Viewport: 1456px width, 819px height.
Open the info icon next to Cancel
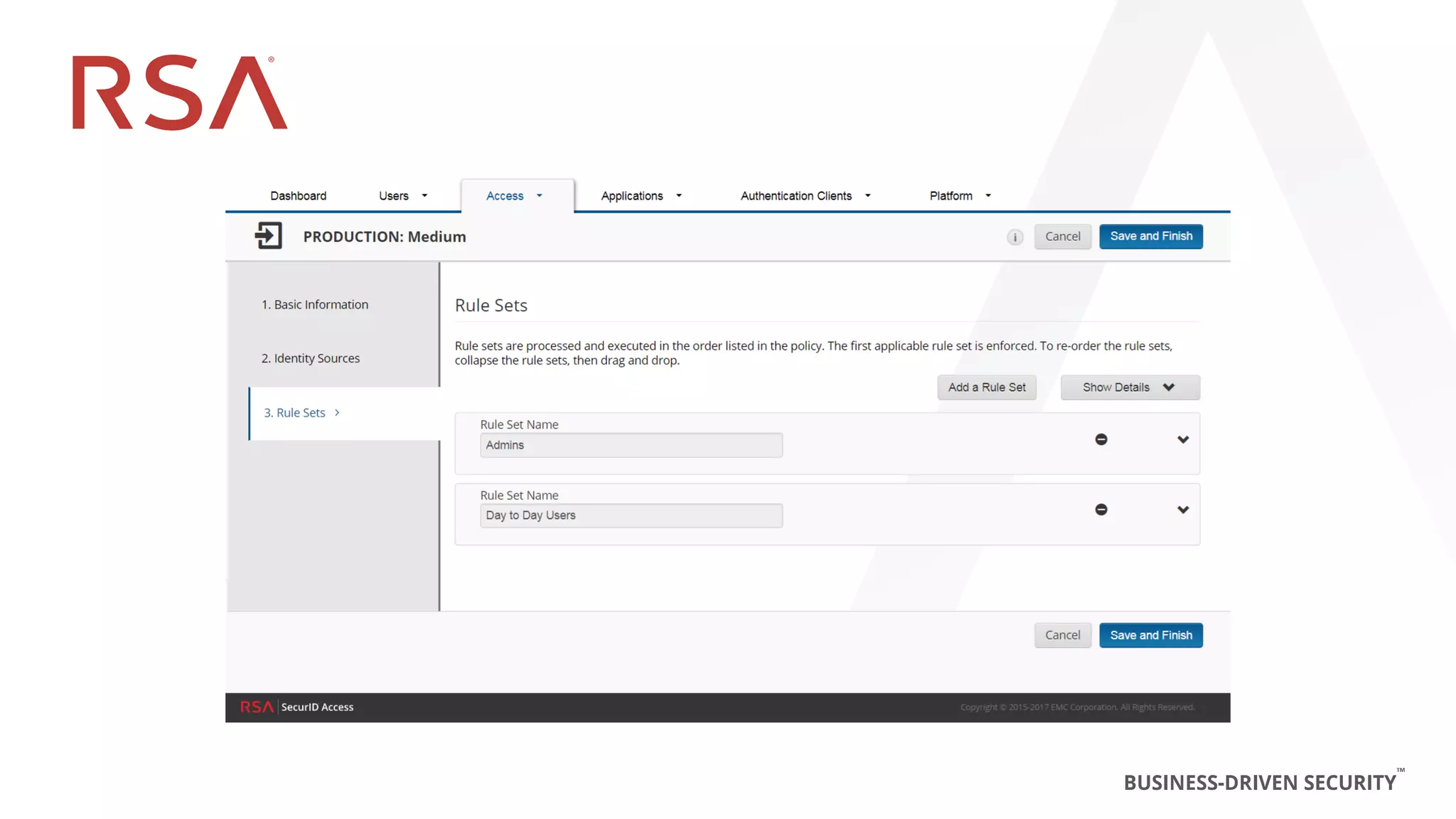pyautogui.click(x=1015, y=237)
